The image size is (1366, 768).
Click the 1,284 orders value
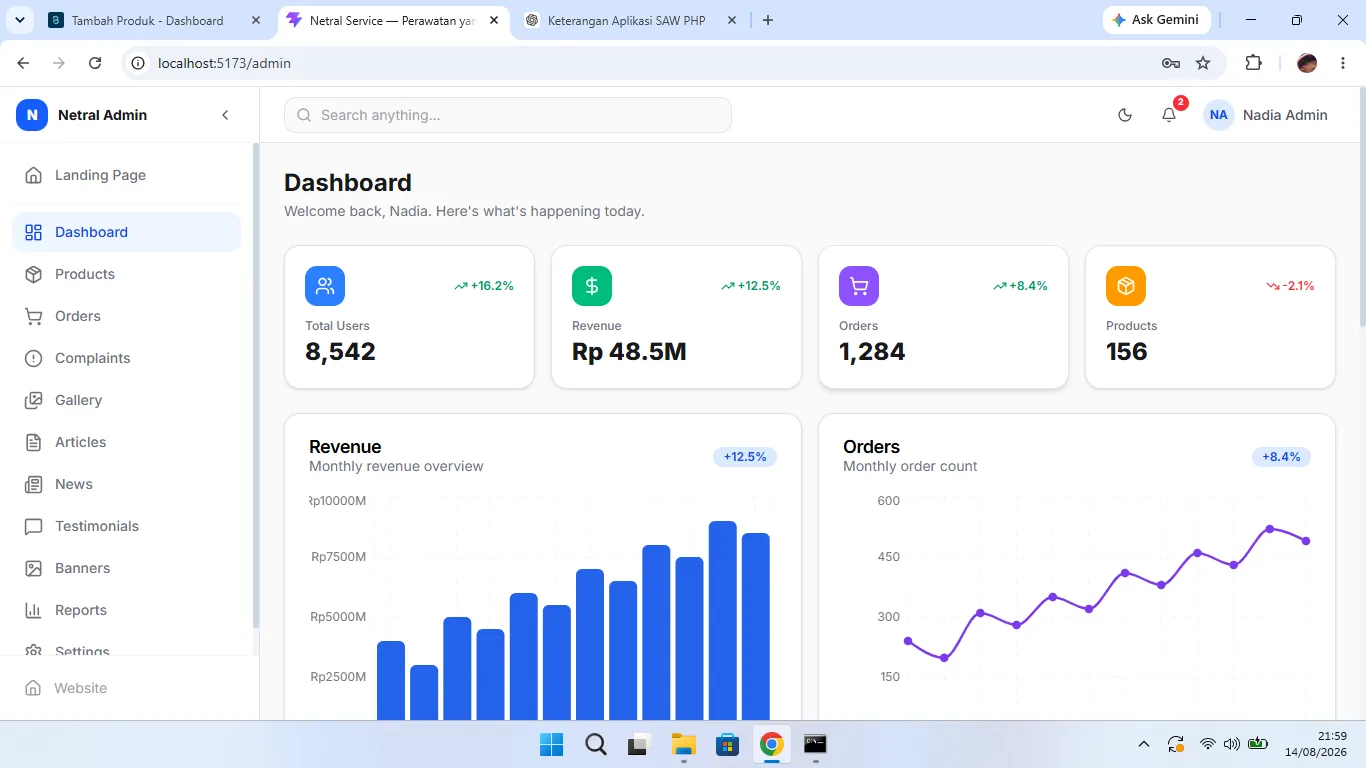tap(872, 352)
